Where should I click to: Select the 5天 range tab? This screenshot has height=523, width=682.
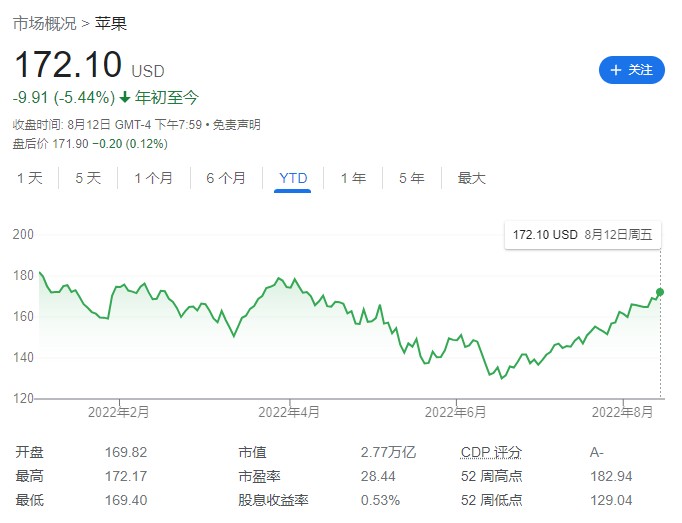pyautogui.click(x=88, y=178)
